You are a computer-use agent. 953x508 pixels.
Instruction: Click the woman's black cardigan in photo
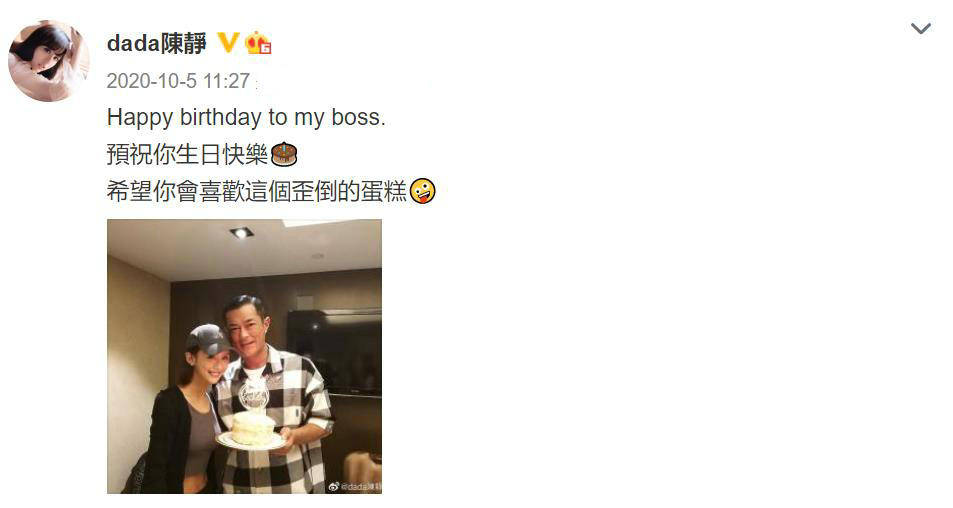point(169,441)
